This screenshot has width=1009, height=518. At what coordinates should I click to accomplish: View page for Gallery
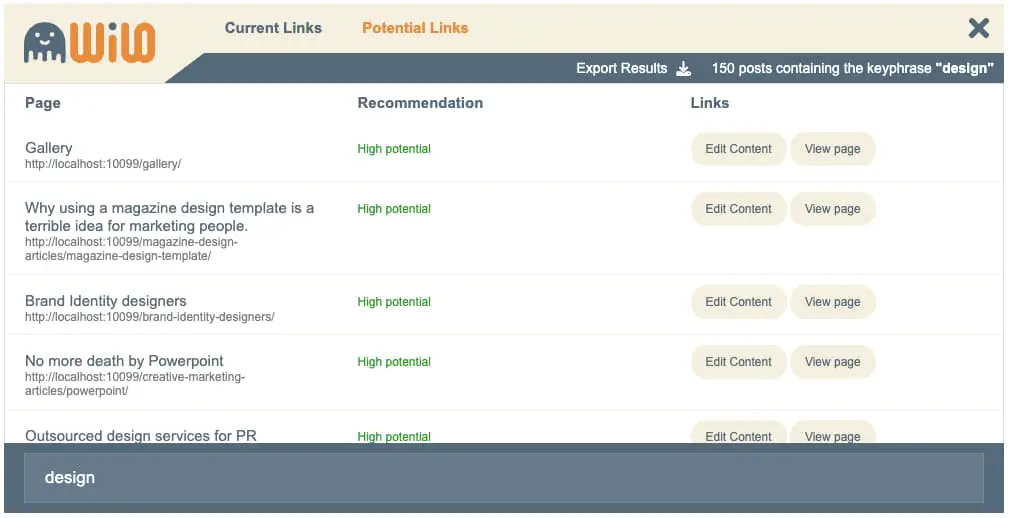point(832,149)
